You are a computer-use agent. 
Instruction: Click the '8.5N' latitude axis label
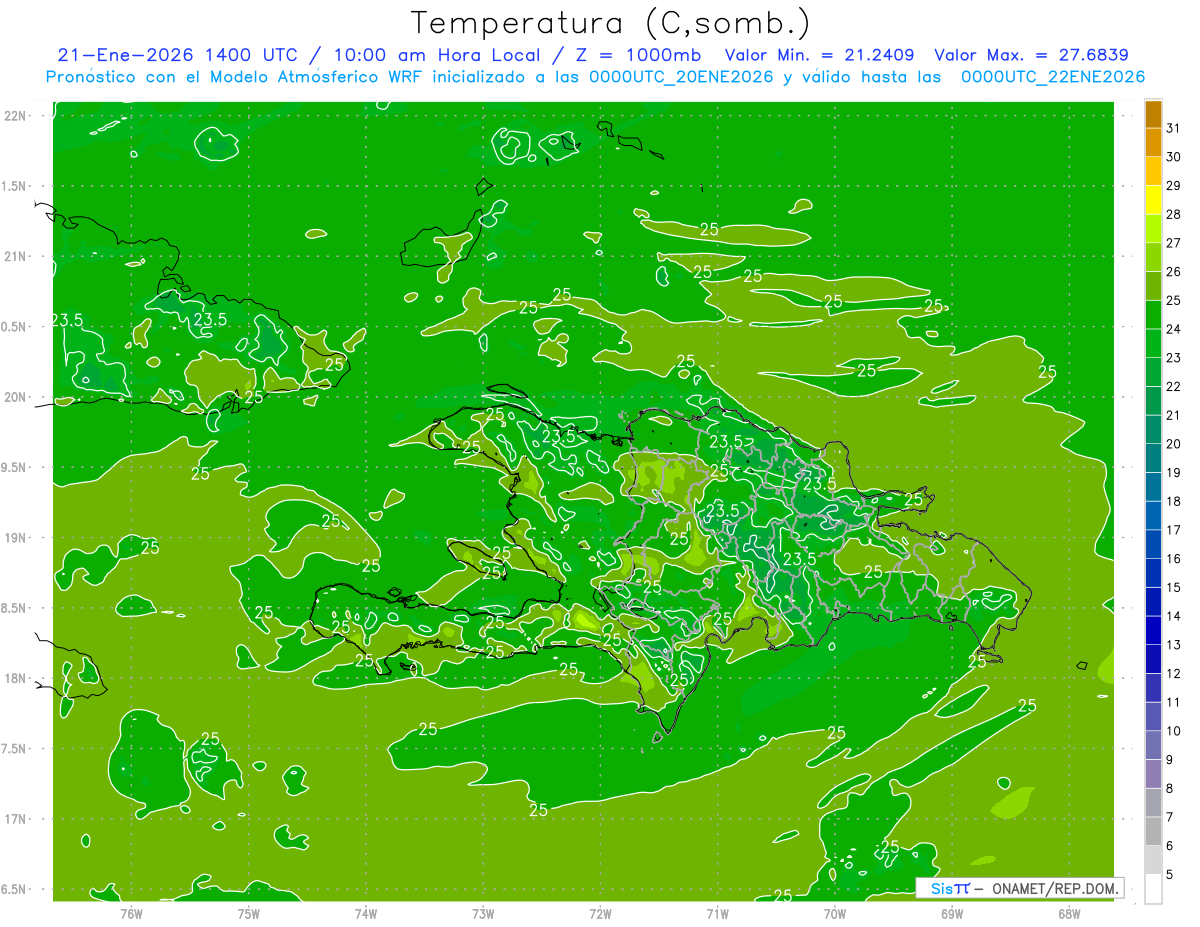[x=13, y=608]
